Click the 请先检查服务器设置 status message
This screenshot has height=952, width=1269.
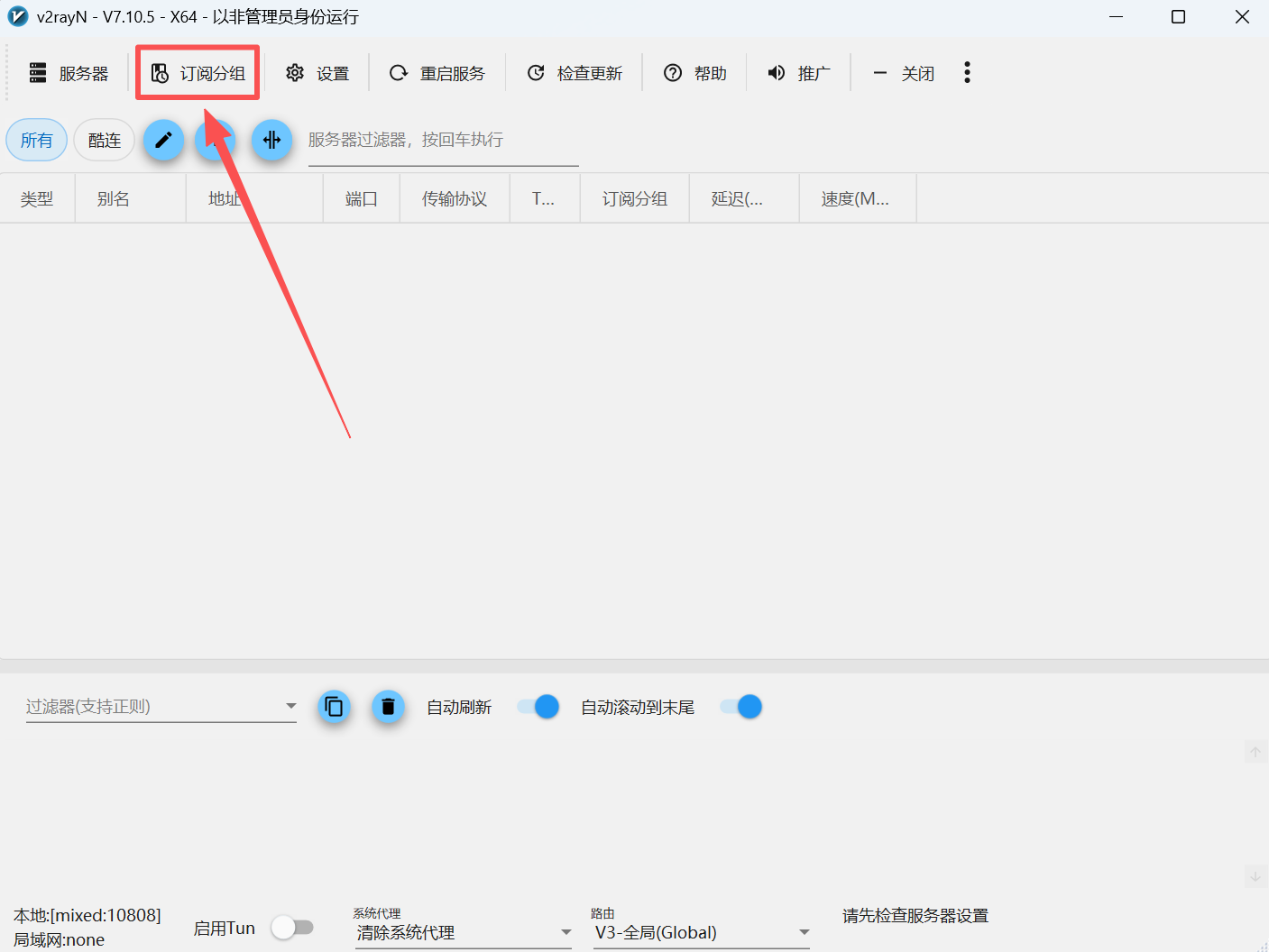coord(915,916)
